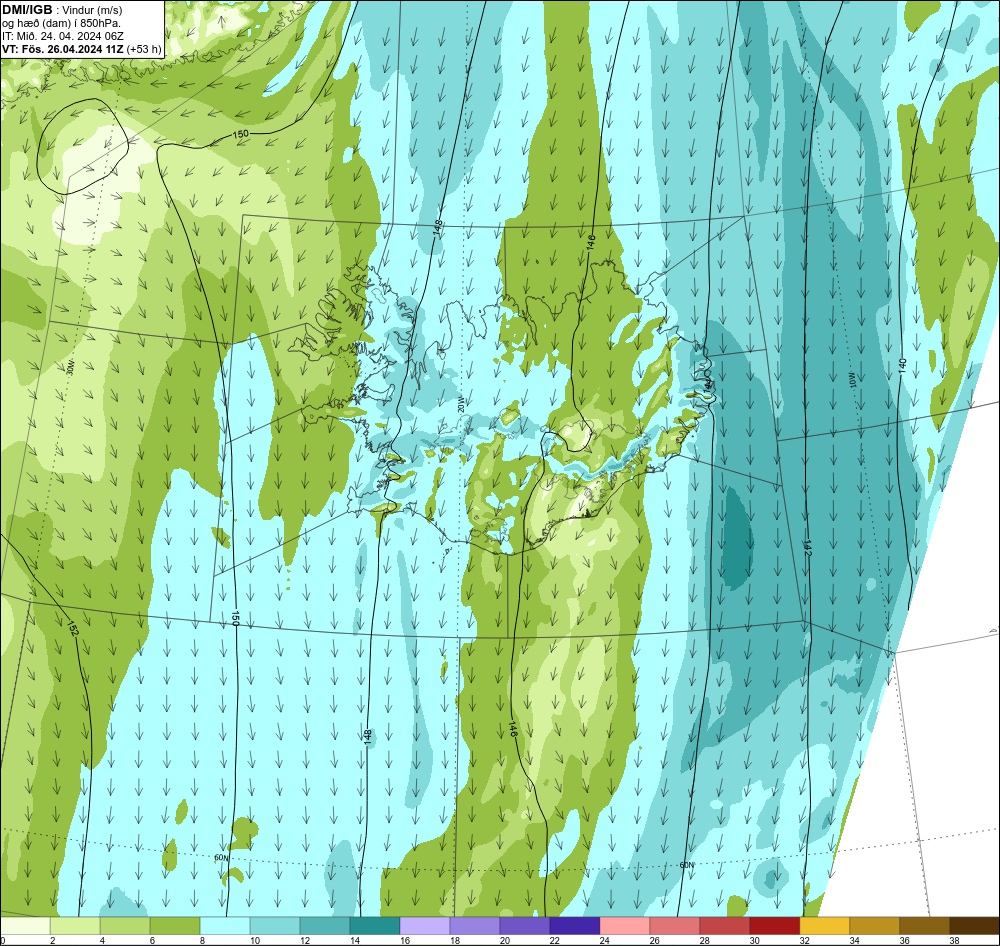The height and width of the screenshot is (946, 1000).
Task: Click the 'DMI/IGB : Vindur (m/s)' title text
Action: point(62,10)
